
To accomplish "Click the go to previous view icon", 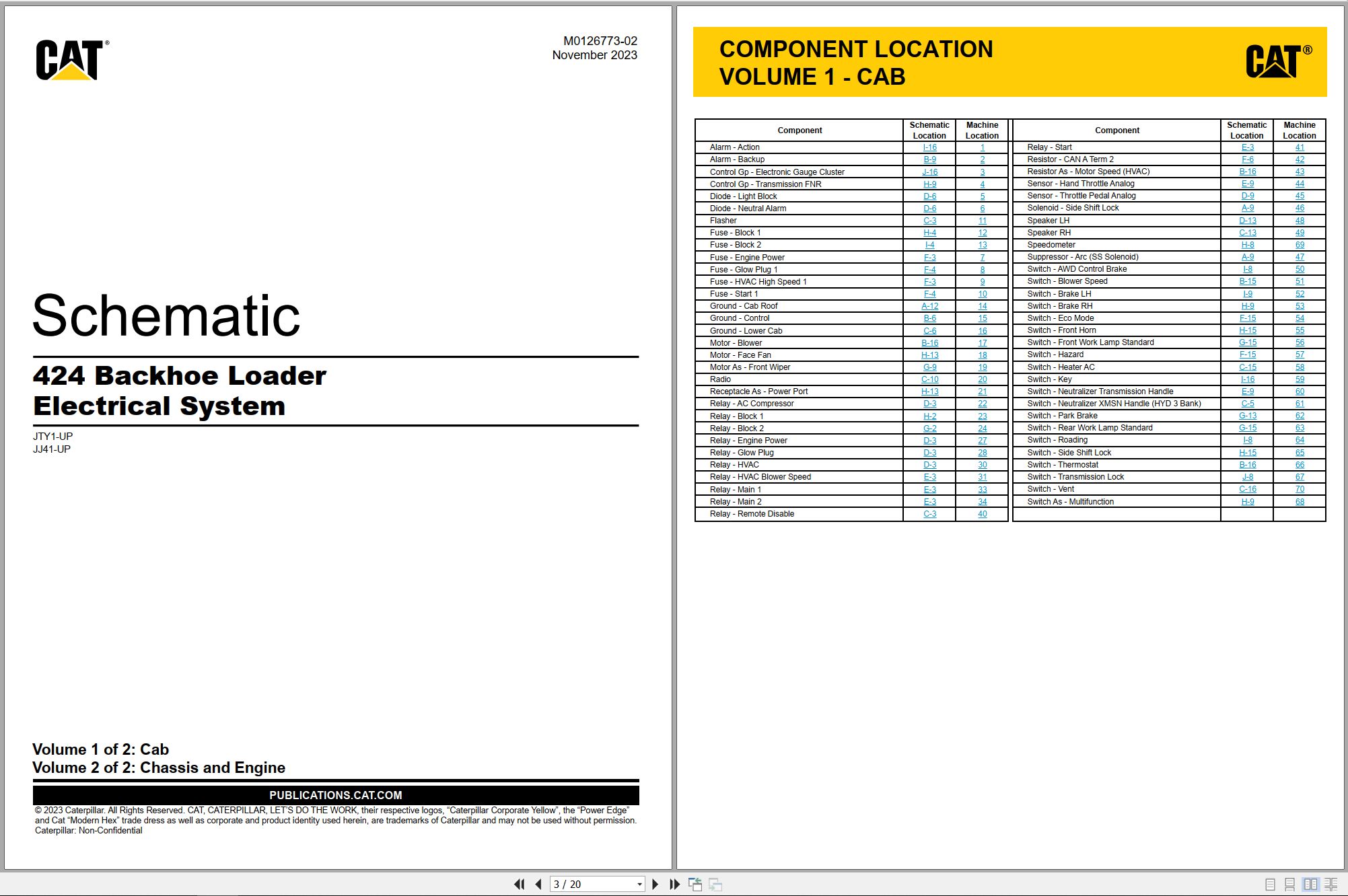I will point(695,884).
